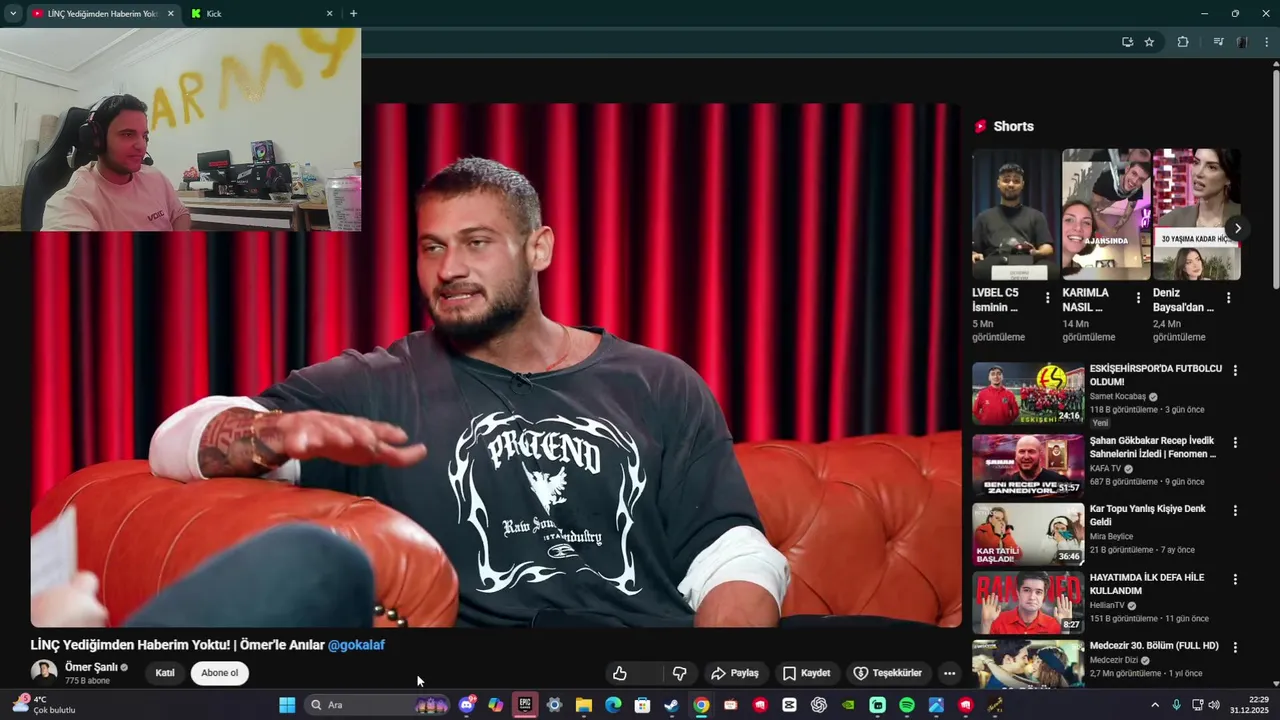Open Medcezir 30. Bölüm video title

(1154, 646)
